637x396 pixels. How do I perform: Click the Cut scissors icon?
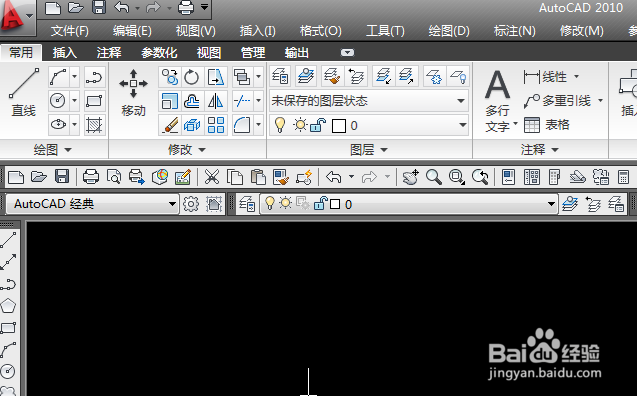(x=212, y=177)
